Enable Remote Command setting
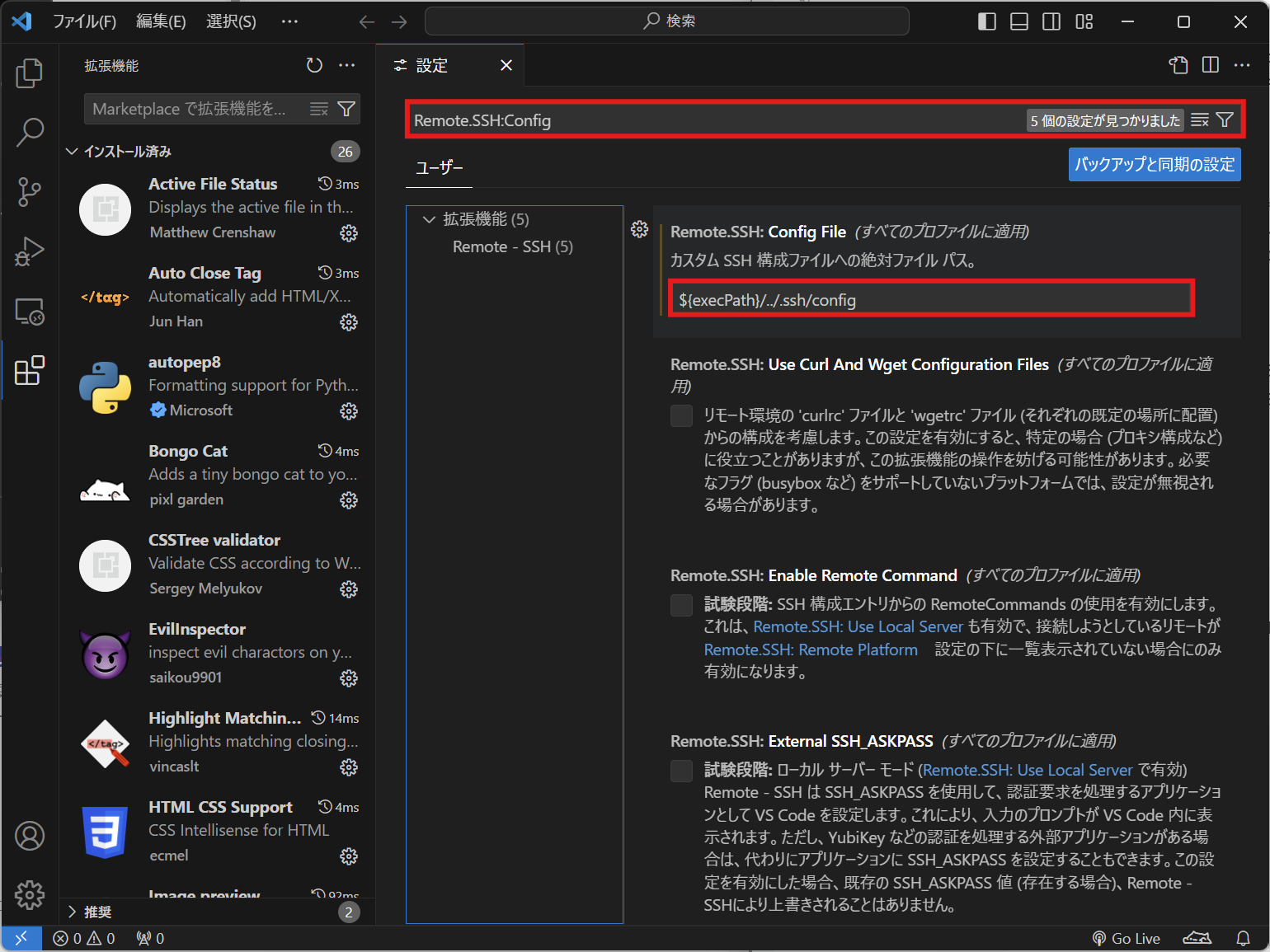The width and height of the screenshot is (1270, 952). tap(681, 605)
